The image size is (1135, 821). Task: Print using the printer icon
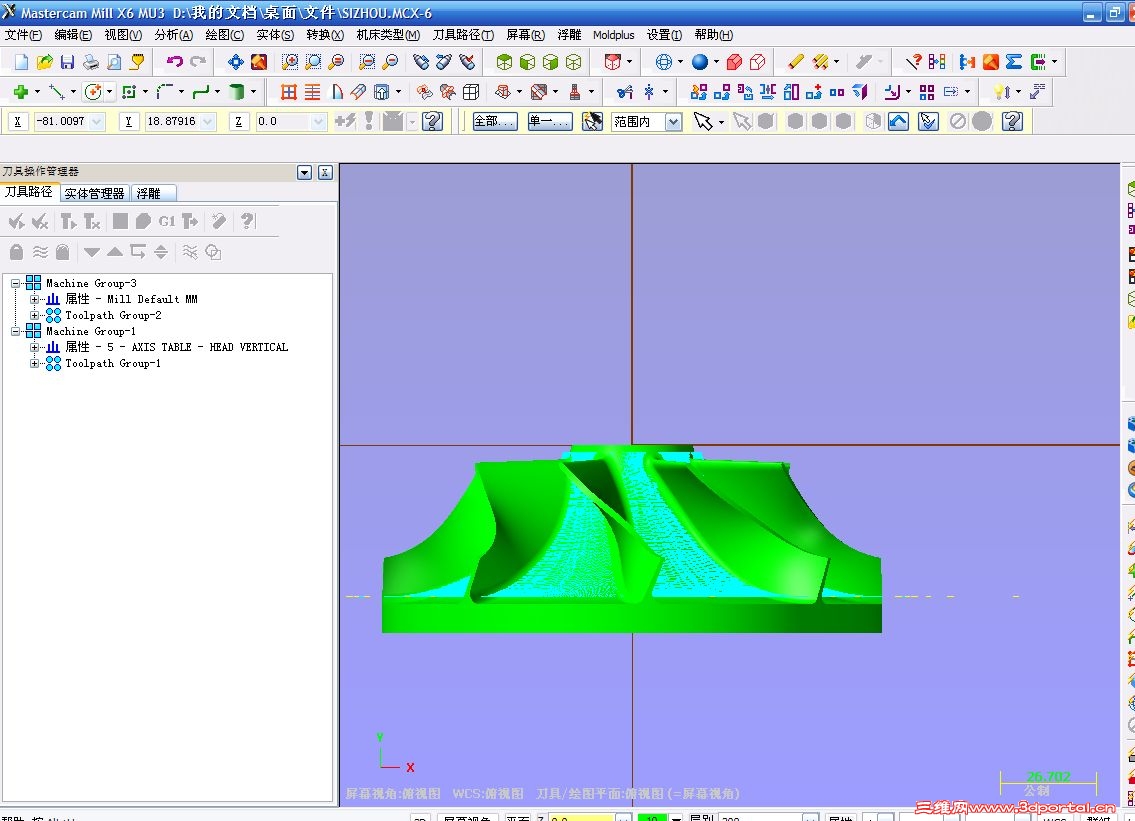[x=90, y=62]
